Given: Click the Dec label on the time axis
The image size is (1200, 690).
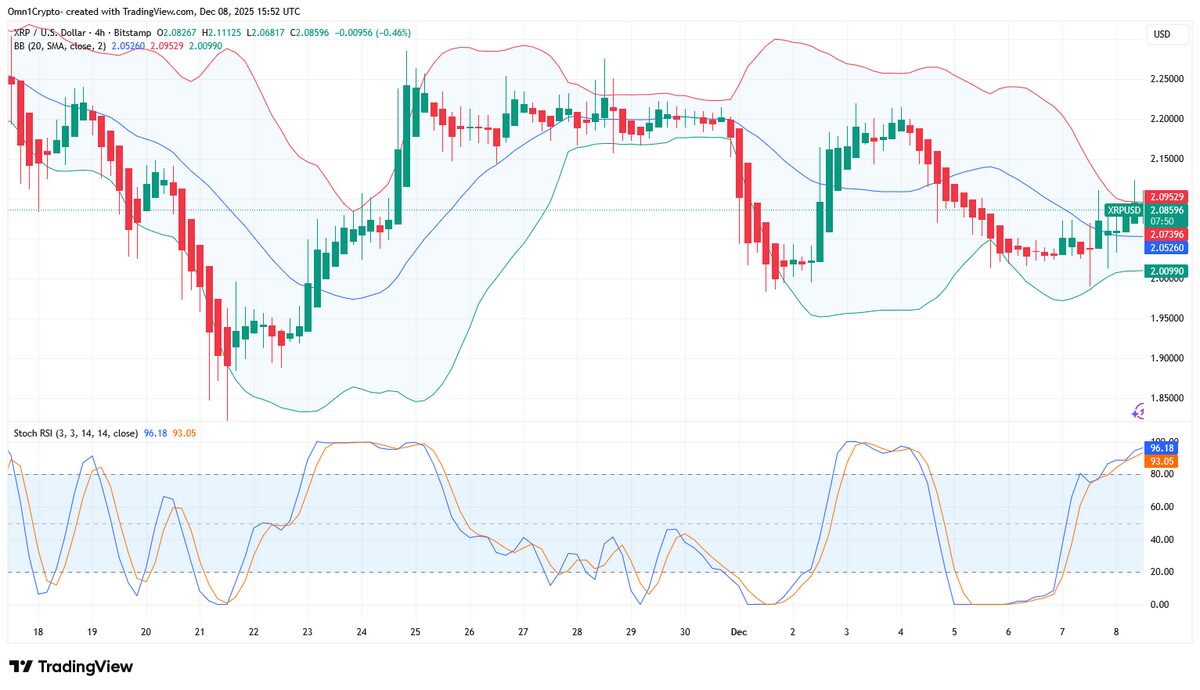Looking at the screenshot, I should pos(738,632).
